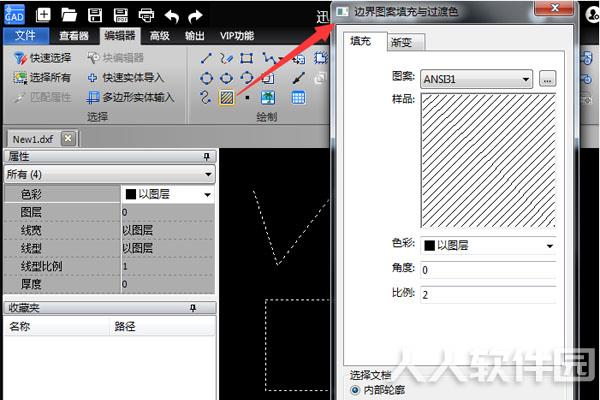Select the 内部轮廓 radio button
Viewport: 600px width, 400px height.
[355, 390]
